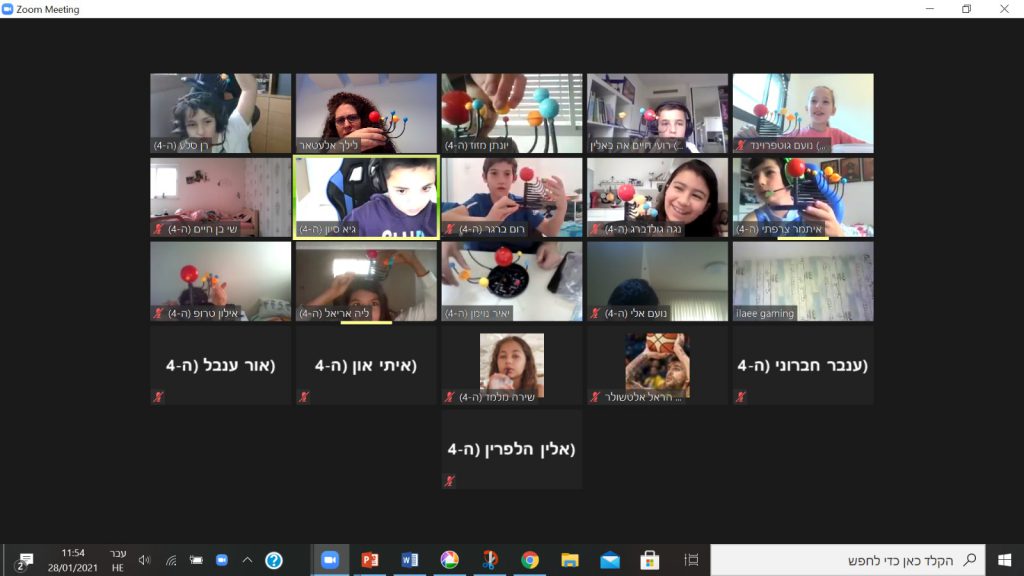Open the Mail app in the taskbar
Screen dimensions: 1024x576
pyautogui.click(x=610, y=560)
